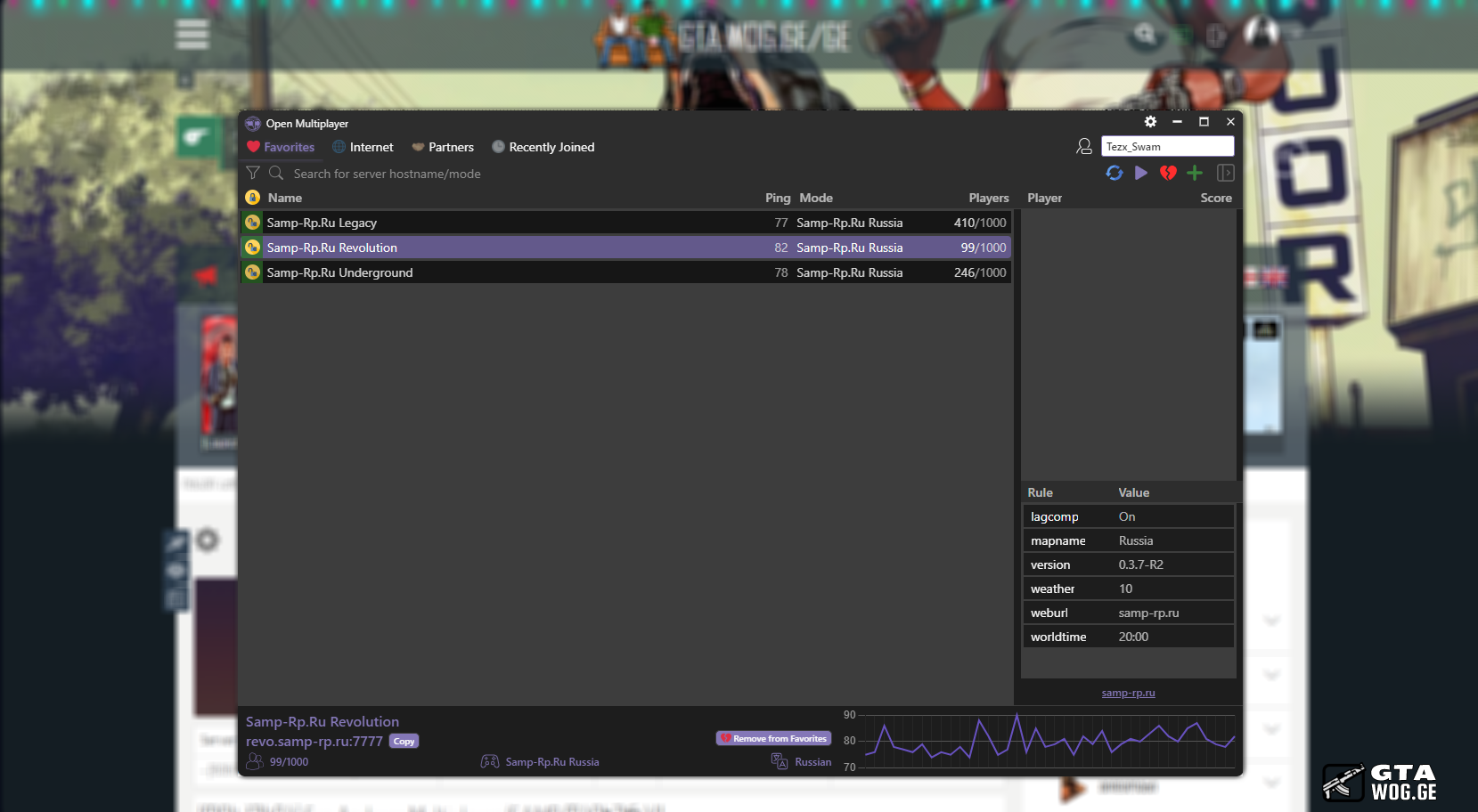This screenshot has width=1478, height=812.
Task: Click the magnifier search icon
Action: click(x=276, y=173)
